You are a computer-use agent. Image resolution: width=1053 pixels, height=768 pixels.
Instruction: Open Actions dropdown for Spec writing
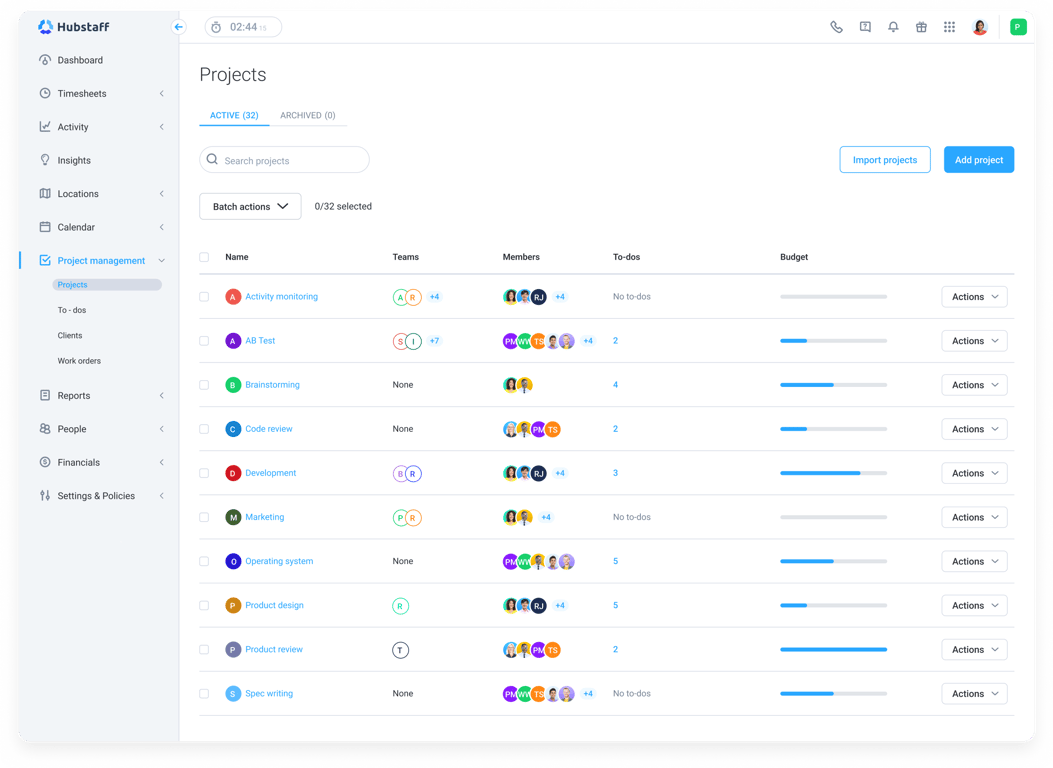[x=974, y=693]
